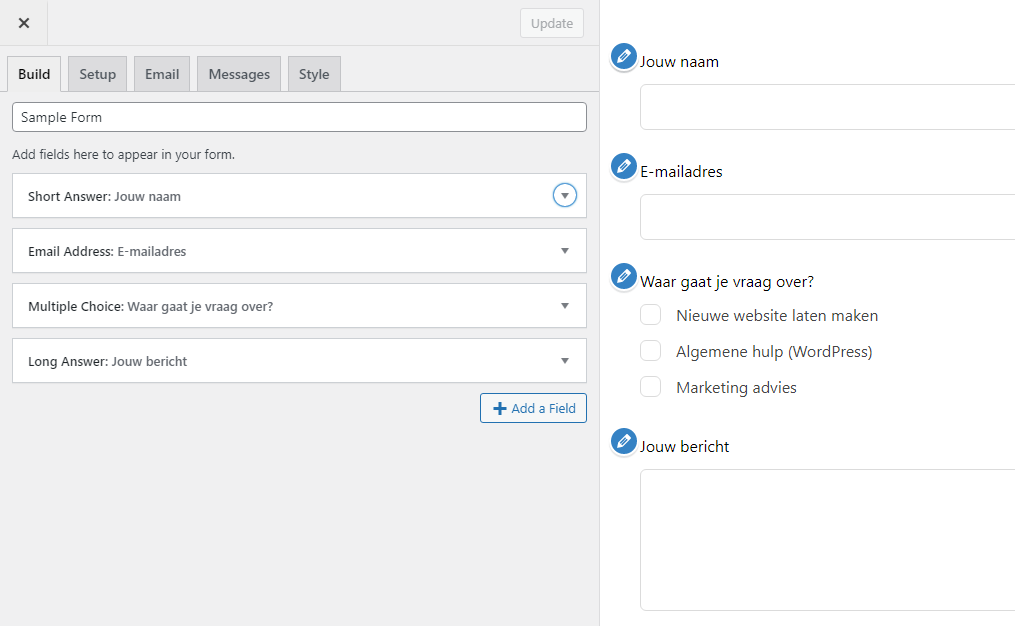Switch to the Setup tab
Screen dimensions: 1015x626
[x=98, y=74]
